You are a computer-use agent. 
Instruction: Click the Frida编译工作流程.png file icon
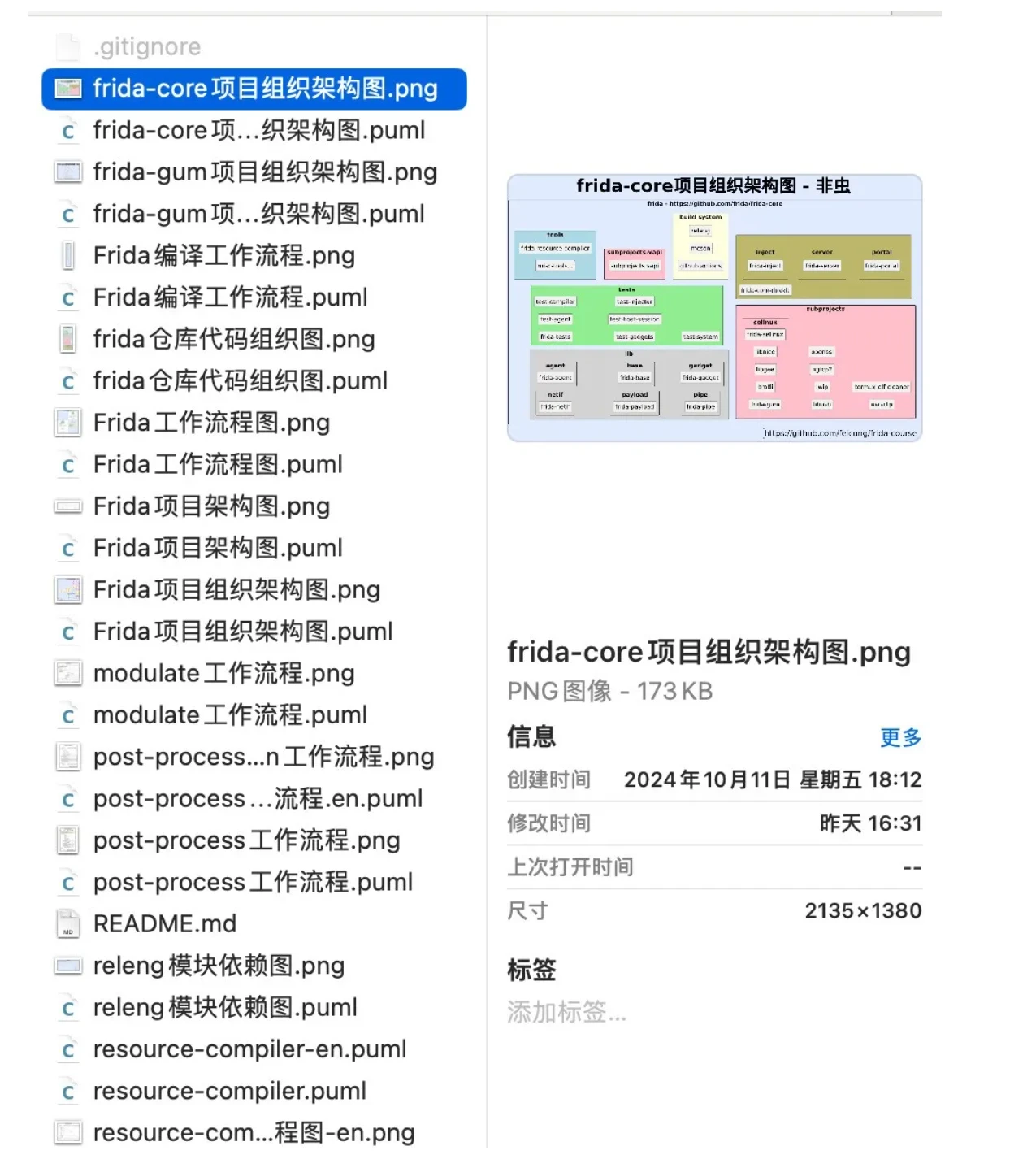(68, 256)
